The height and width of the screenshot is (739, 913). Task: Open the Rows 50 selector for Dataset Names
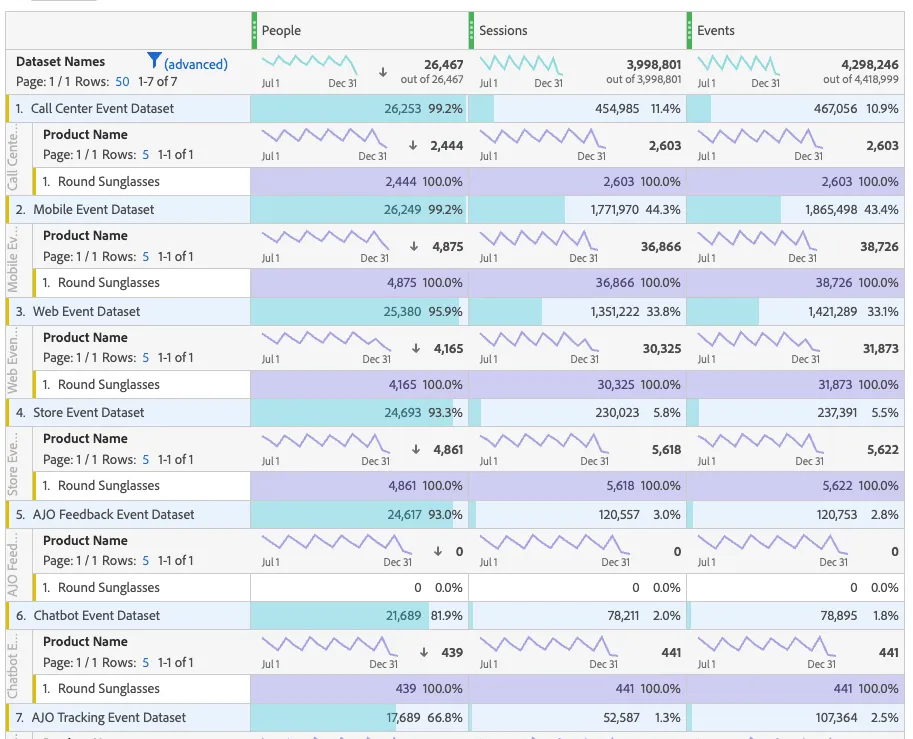(122, 82)
